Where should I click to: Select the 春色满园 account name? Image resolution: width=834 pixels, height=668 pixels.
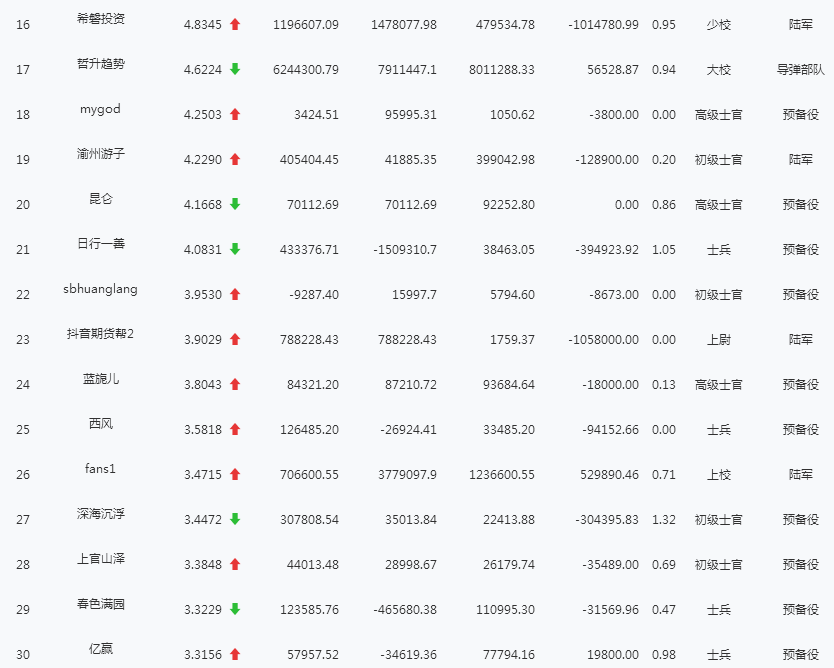pos(101,604)
